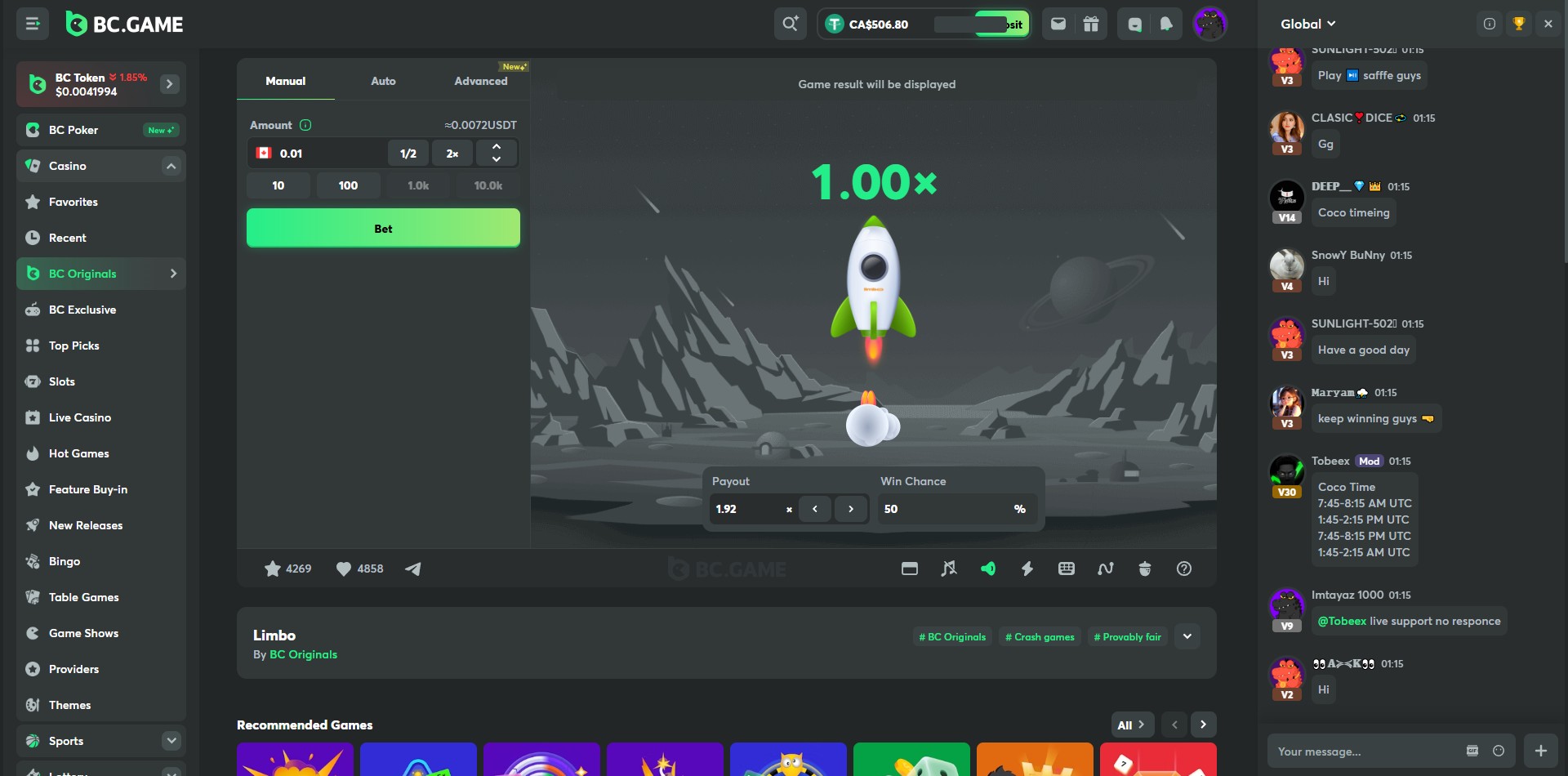
Task: Open Slots in the sidebar
Action: click(x=101, y=381)
